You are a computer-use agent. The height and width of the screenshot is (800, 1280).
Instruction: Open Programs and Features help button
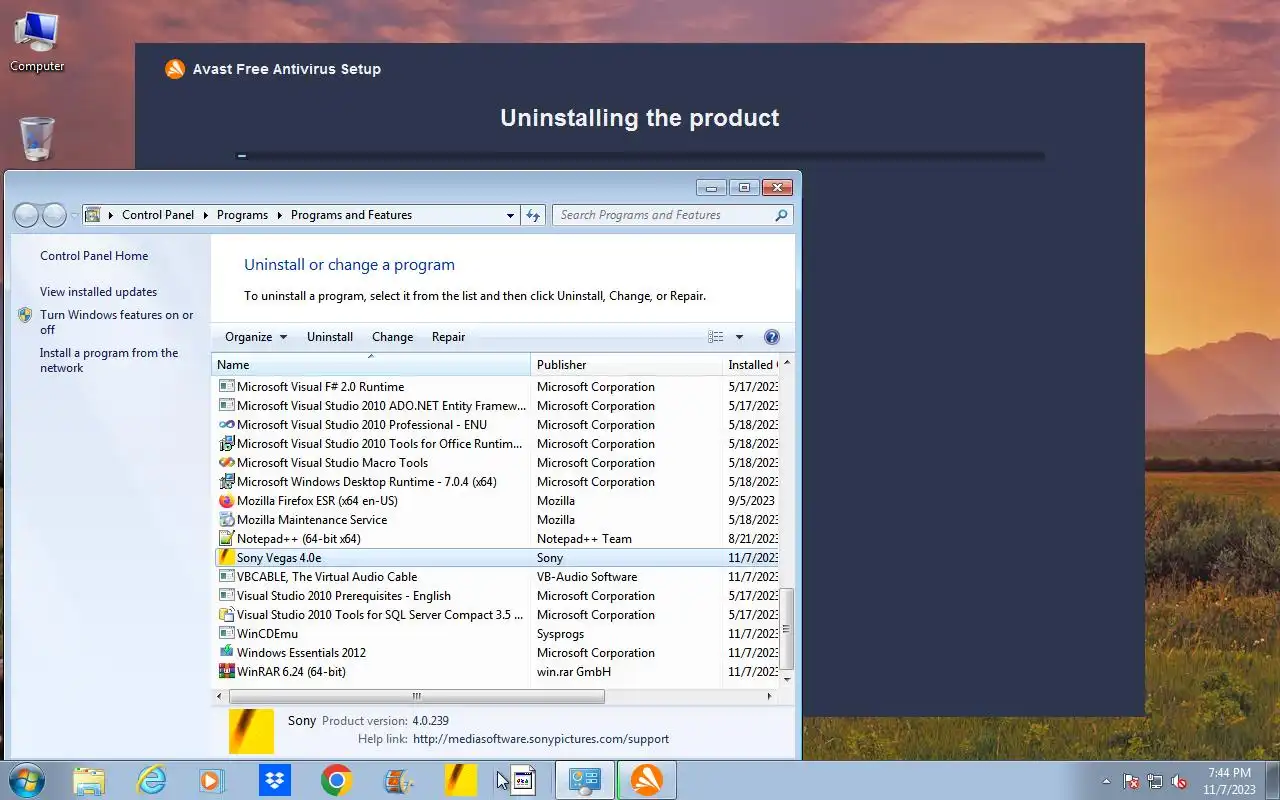click(x=771, y=337)
